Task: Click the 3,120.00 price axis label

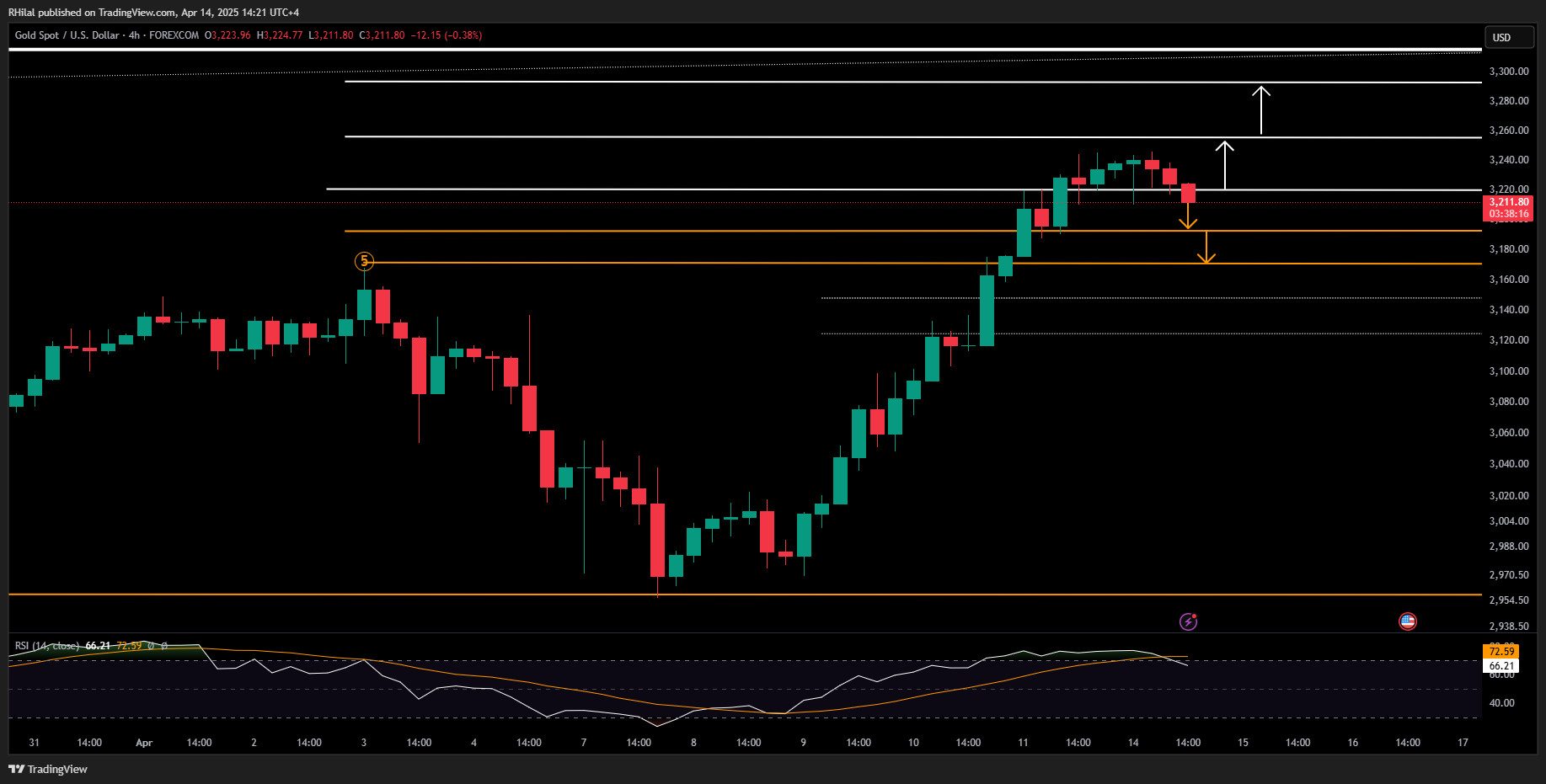Action: [x=1509, y=340]
